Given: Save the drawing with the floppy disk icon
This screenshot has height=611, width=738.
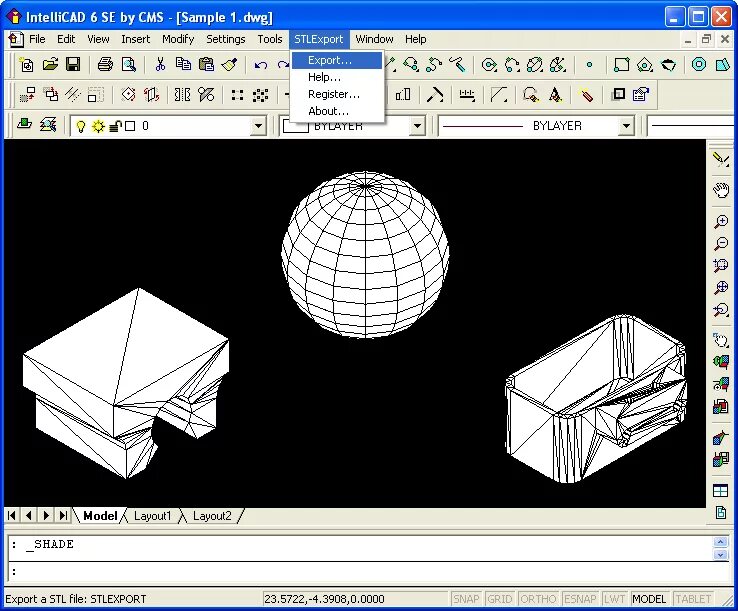Looking at the screenshot, I should [73, 64].
